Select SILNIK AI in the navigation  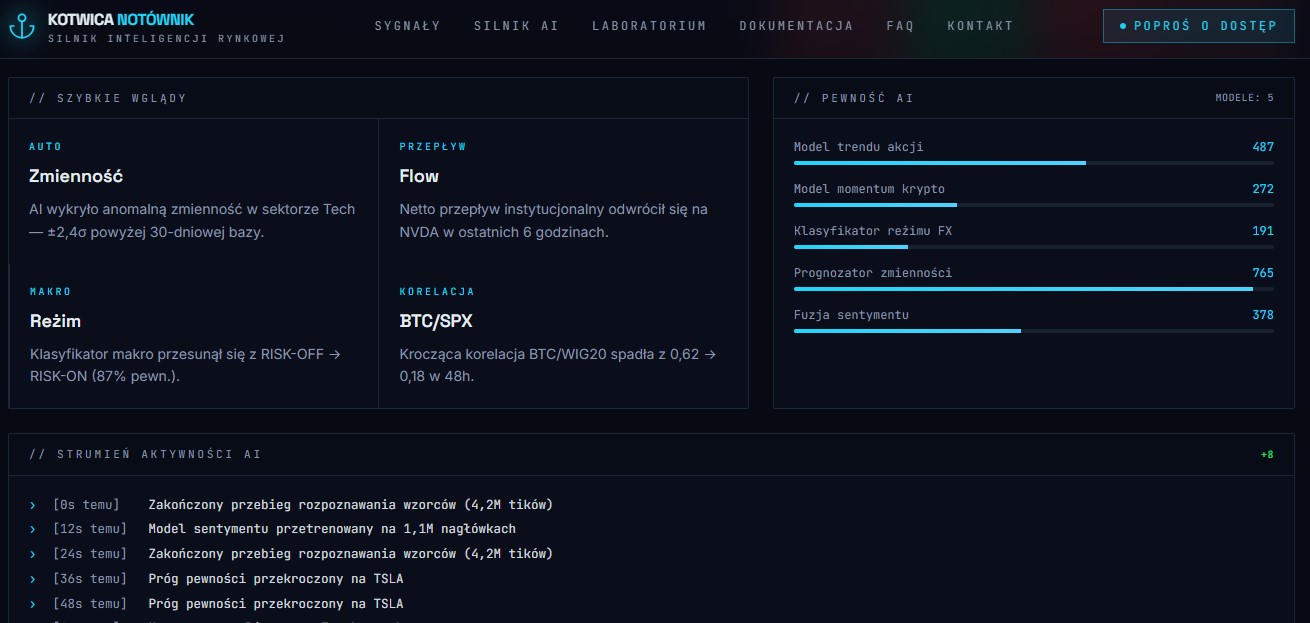point(516,25)
